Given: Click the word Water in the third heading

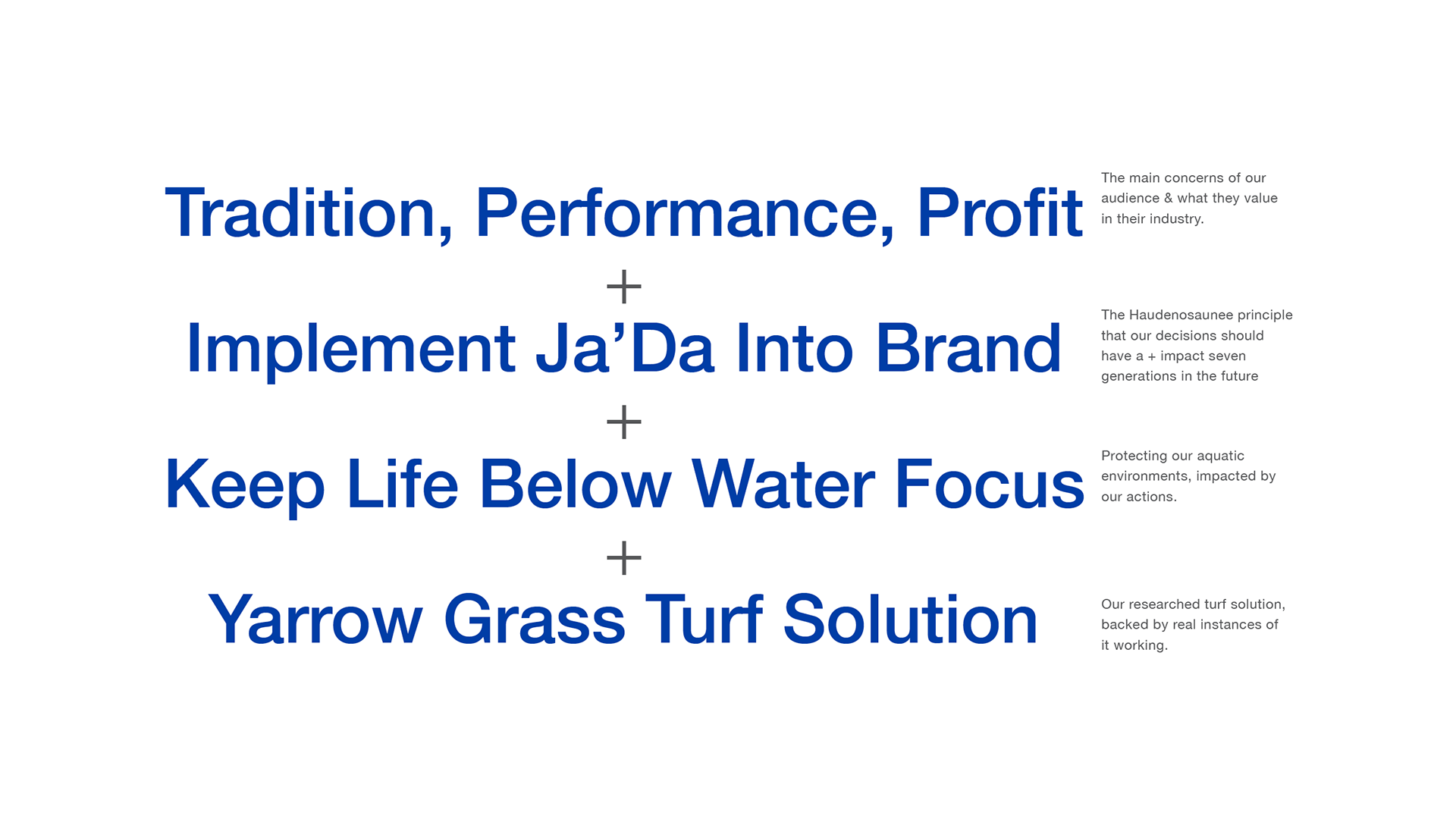Looking at the screenshot, I should click(x=783, y=484).
